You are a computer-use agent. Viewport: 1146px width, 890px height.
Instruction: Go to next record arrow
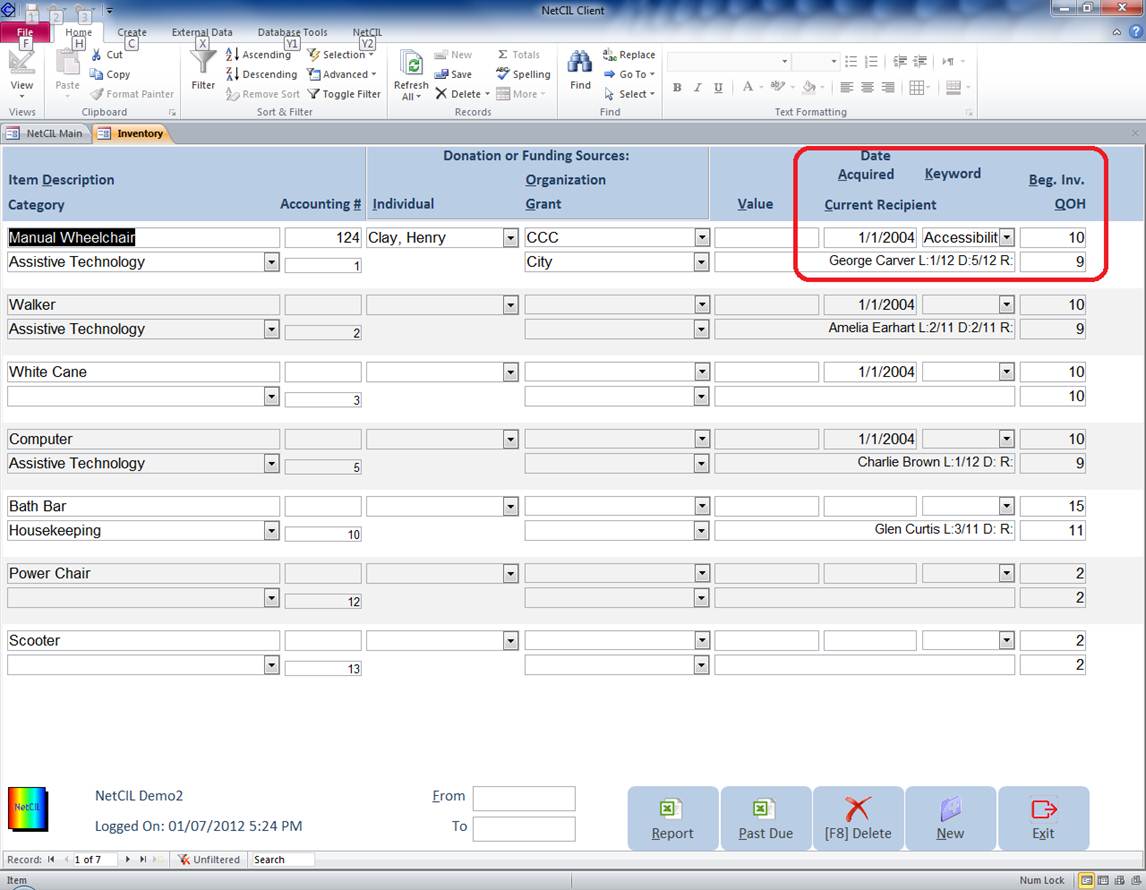128,859
